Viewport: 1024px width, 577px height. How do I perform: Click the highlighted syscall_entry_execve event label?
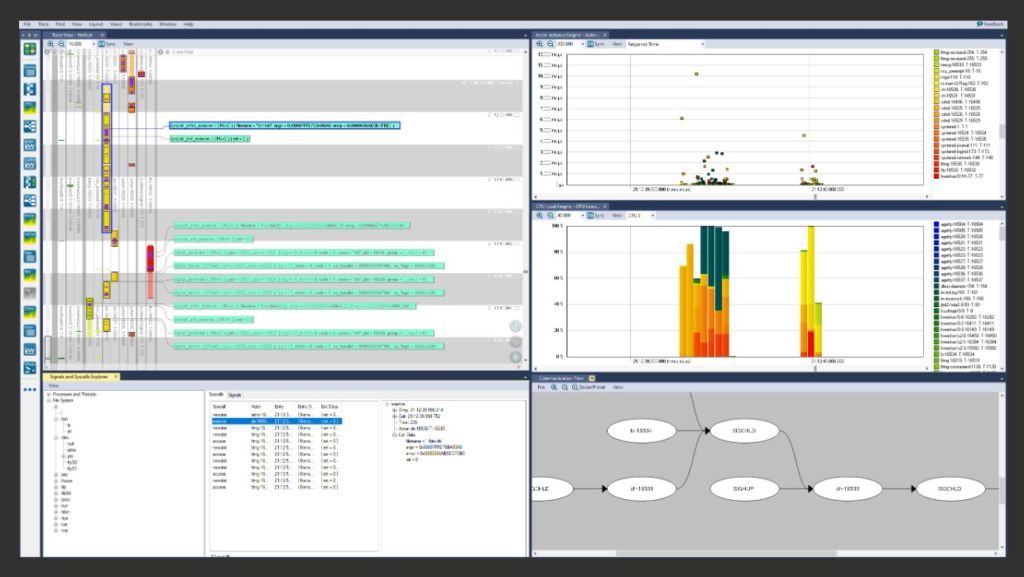pos(284,125)
